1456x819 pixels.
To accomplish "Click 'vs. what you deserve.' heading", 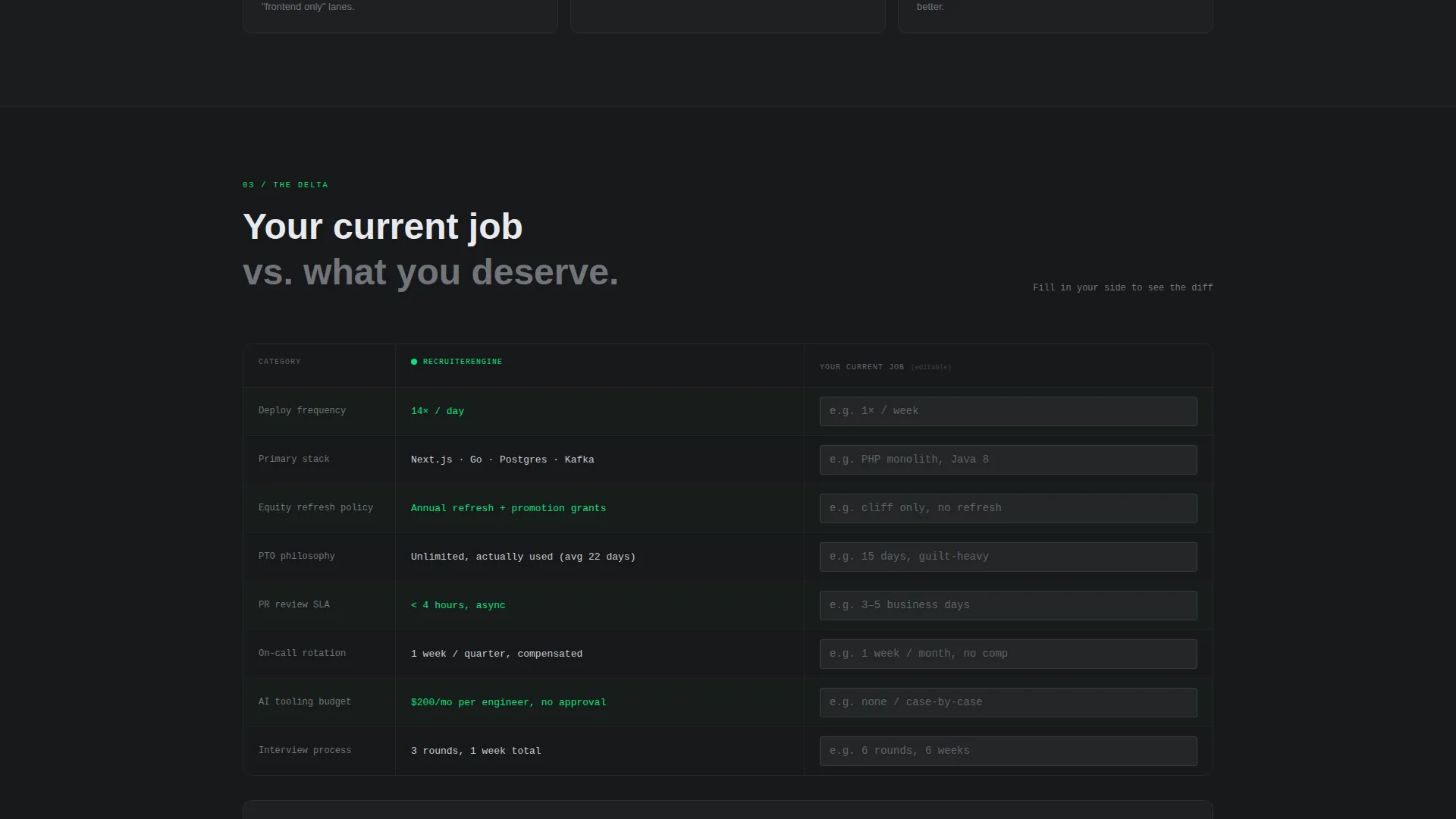I will click(430, 272).
